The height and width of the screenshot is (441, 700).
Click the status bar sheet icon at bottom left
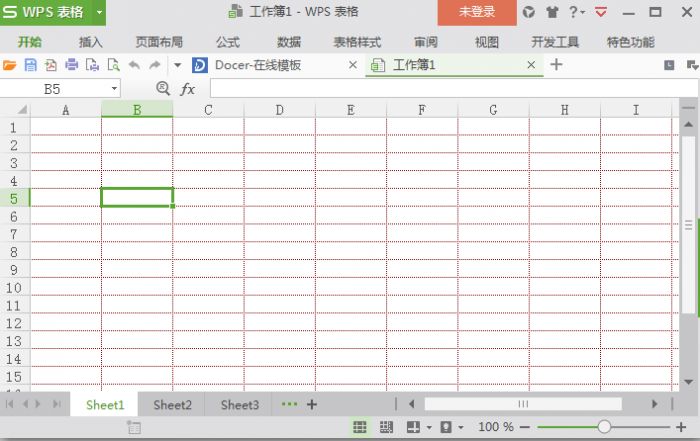(x=133, y=427)
